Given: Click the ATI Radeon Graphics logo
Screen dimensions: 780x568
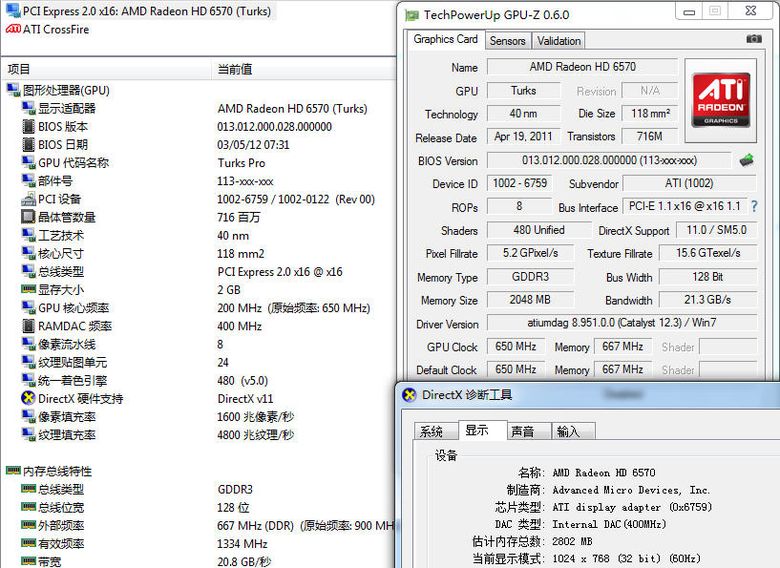Looking at the screenshot, I should [721, 100].
